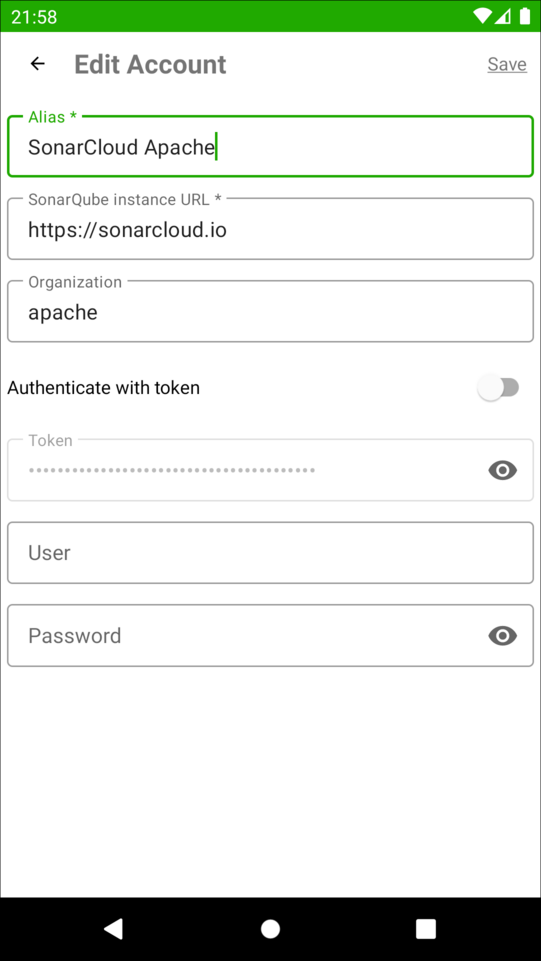Image resolution: width=541 pixels, height=961 pixels.
Task: Select the Organization field containing apache
Action: [270, 311]
